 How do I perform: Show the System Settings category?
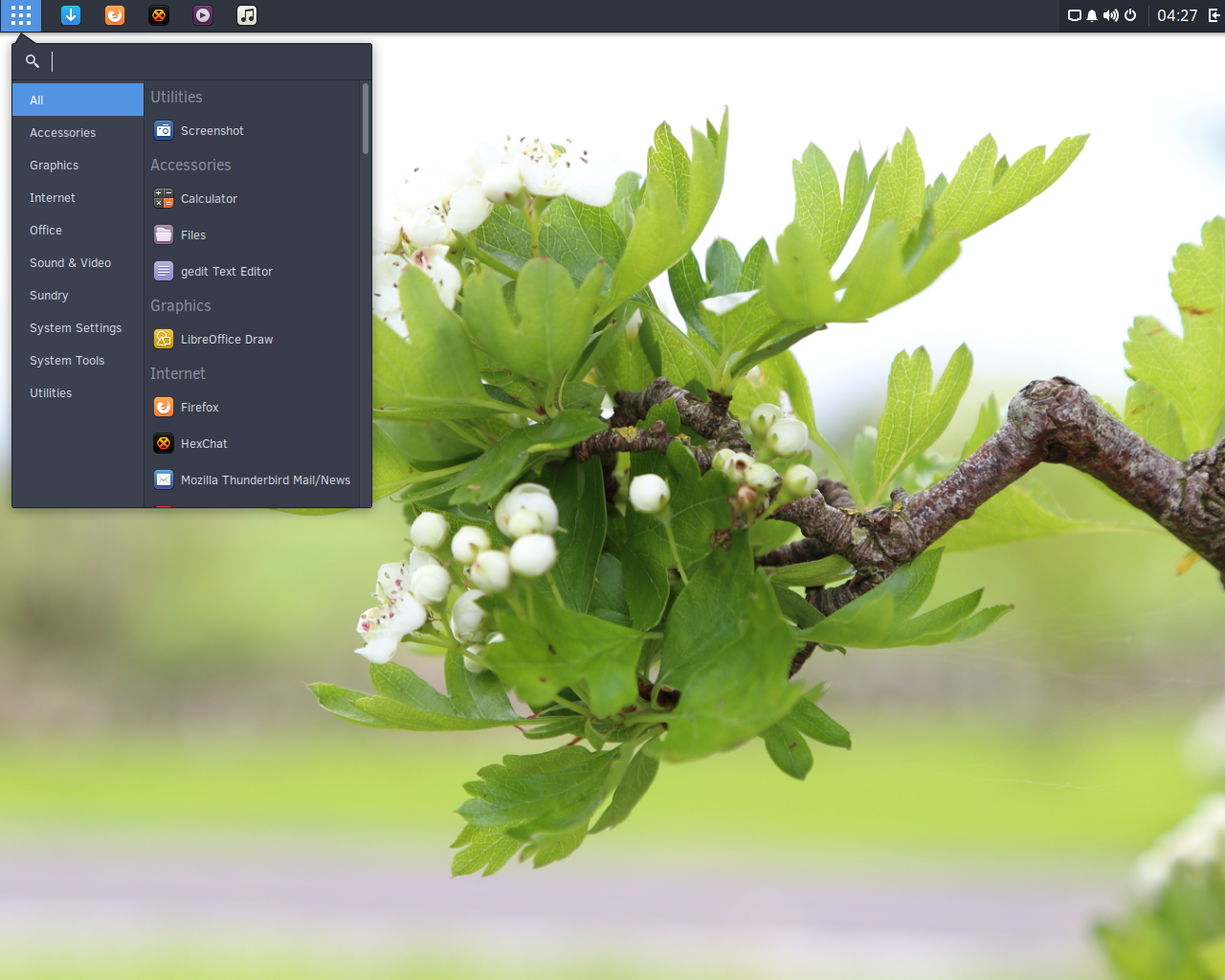(78, 328)
